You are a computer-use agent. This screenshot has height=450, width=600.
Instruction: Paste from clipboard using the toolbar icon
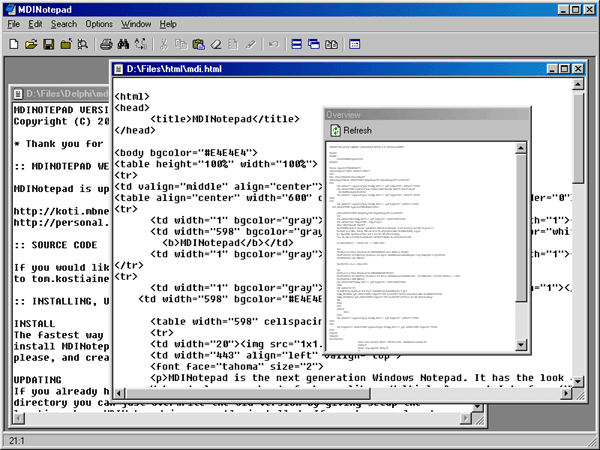click(198, 44)
